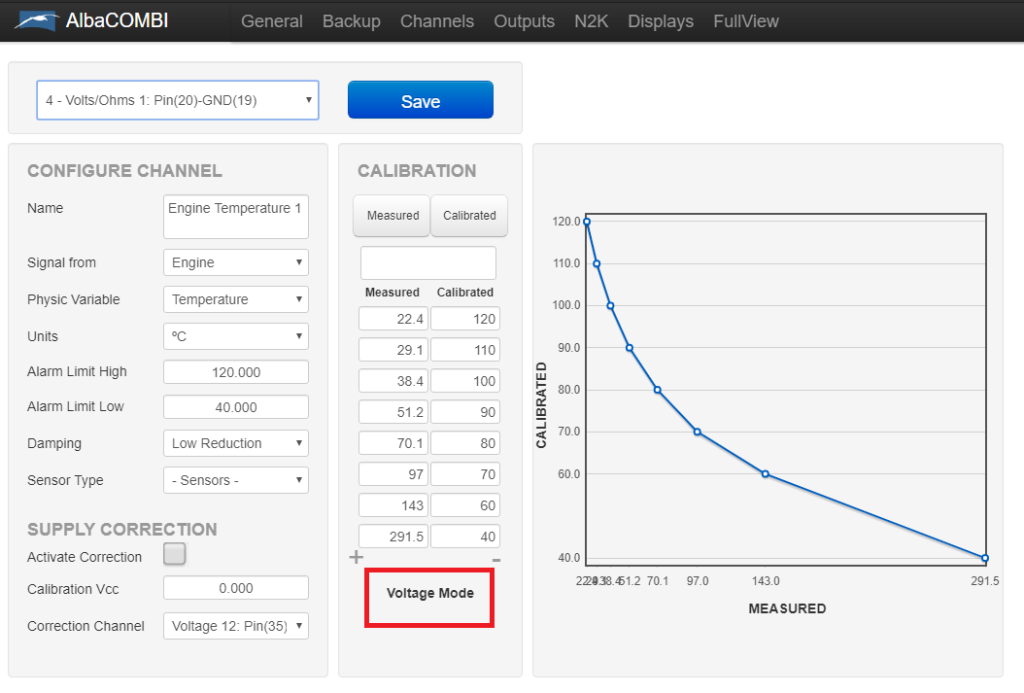The image size is (1024, 693).
Task: Click the 291.5 data point on chart
Action: click(x=985, y=558)
